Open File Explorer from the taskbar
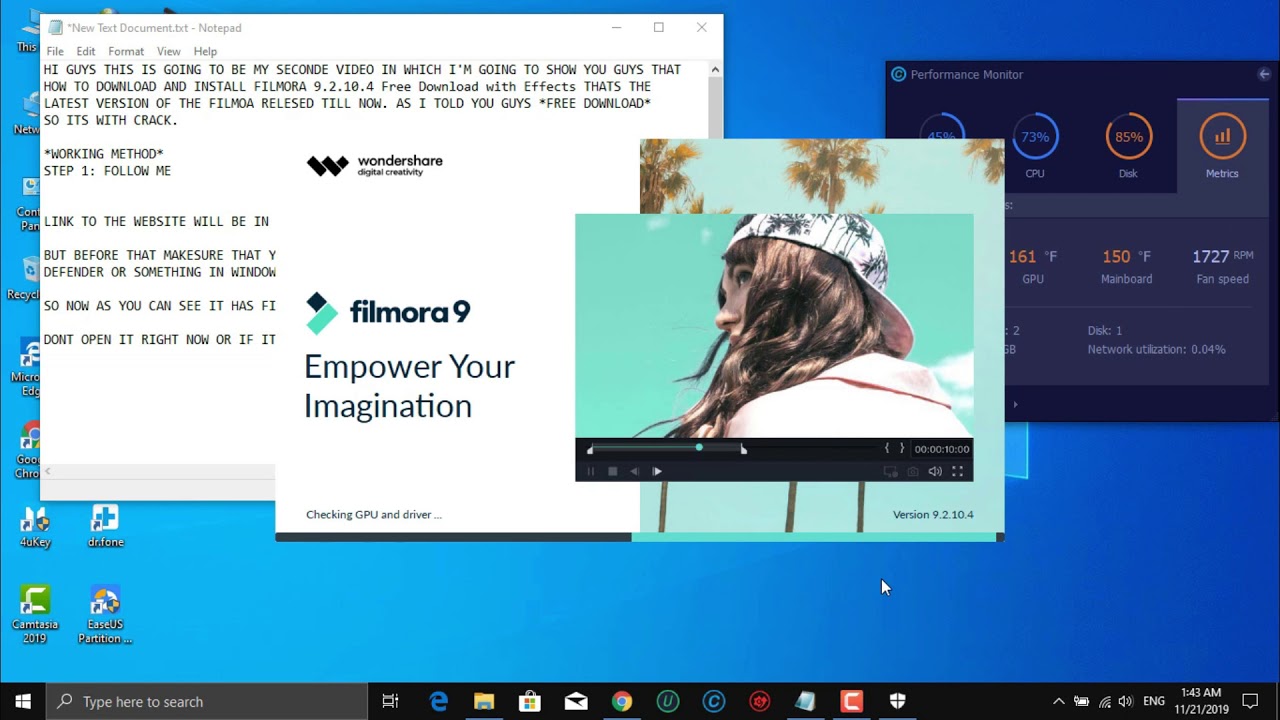 (x=484, y=701)
